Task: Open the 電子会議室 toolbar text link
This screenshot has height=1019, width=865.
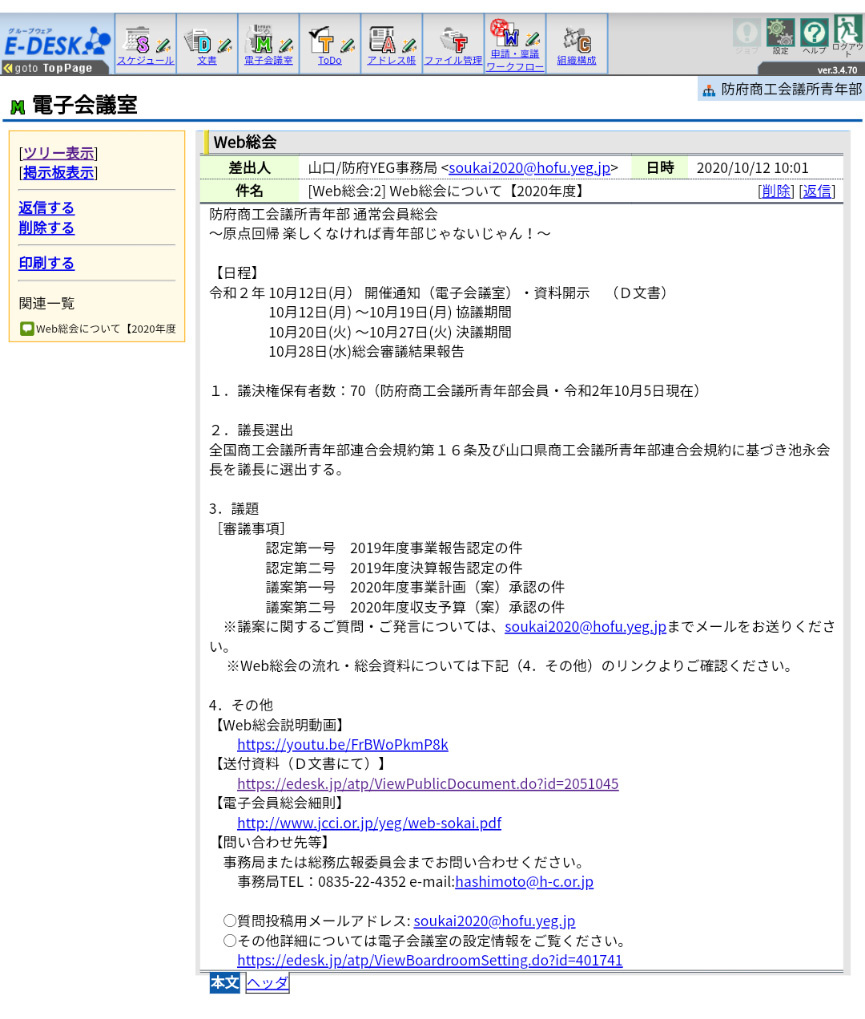Action: 268,60
